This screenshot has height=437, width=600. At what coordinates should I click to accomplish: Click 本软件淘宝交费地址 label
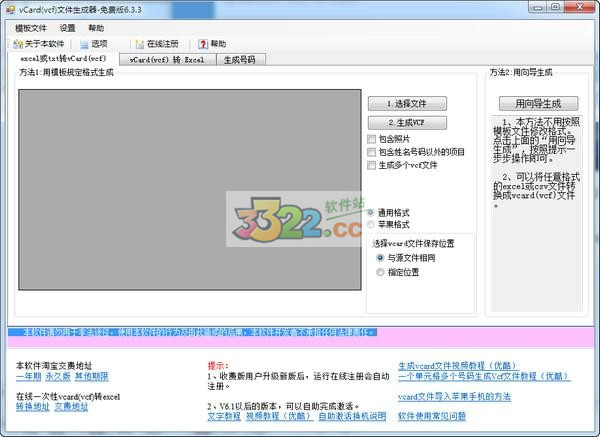pyautogui.click(x=54, y=365)
